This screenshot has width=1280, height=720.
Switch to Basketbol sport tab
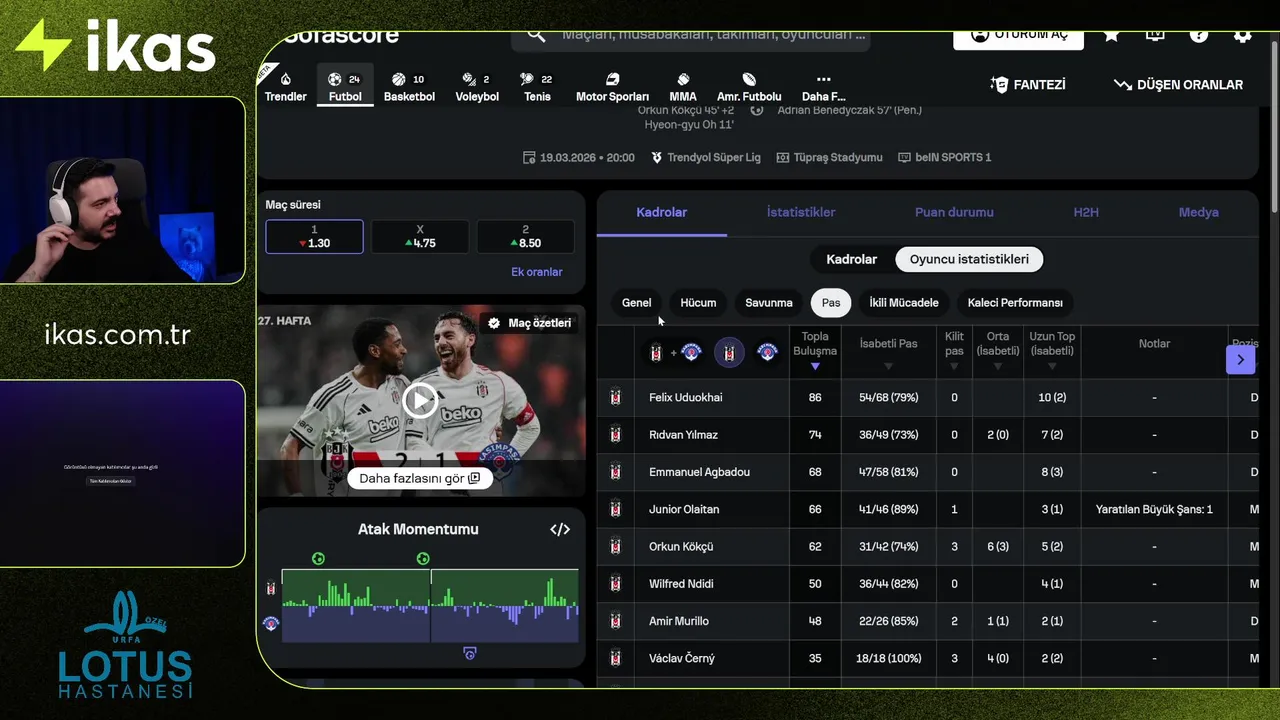coord(409,87)
